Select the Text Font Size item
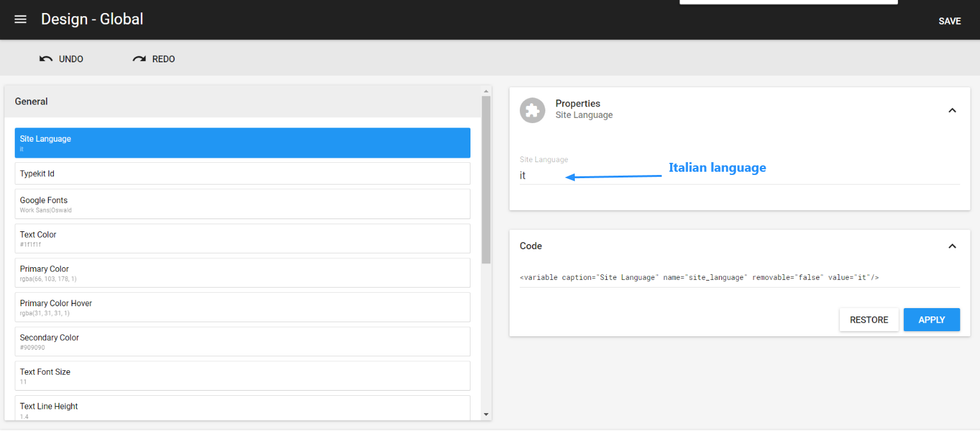This screenshot has height=437, width=980. pos(242,376)
